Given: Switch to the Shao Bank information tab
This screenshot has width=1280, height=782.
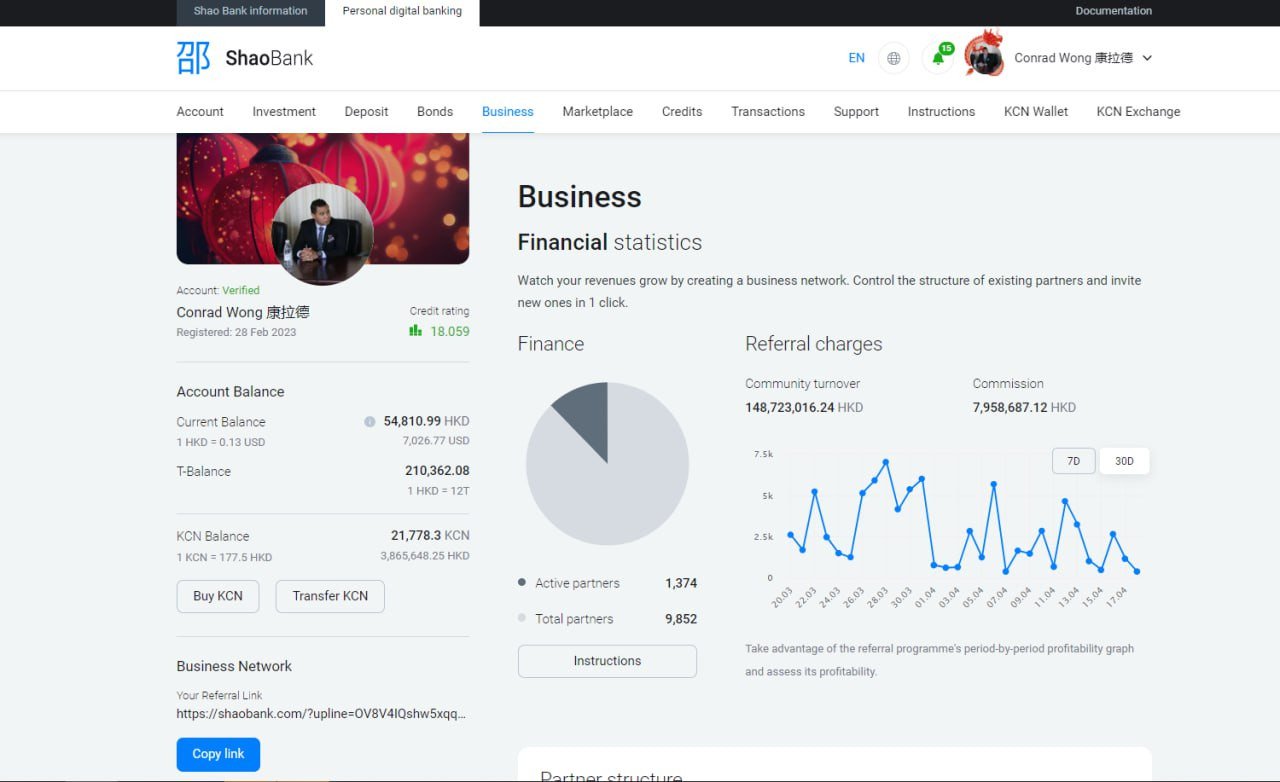Looking at the screenshot, I should click(x=250, y=12).
